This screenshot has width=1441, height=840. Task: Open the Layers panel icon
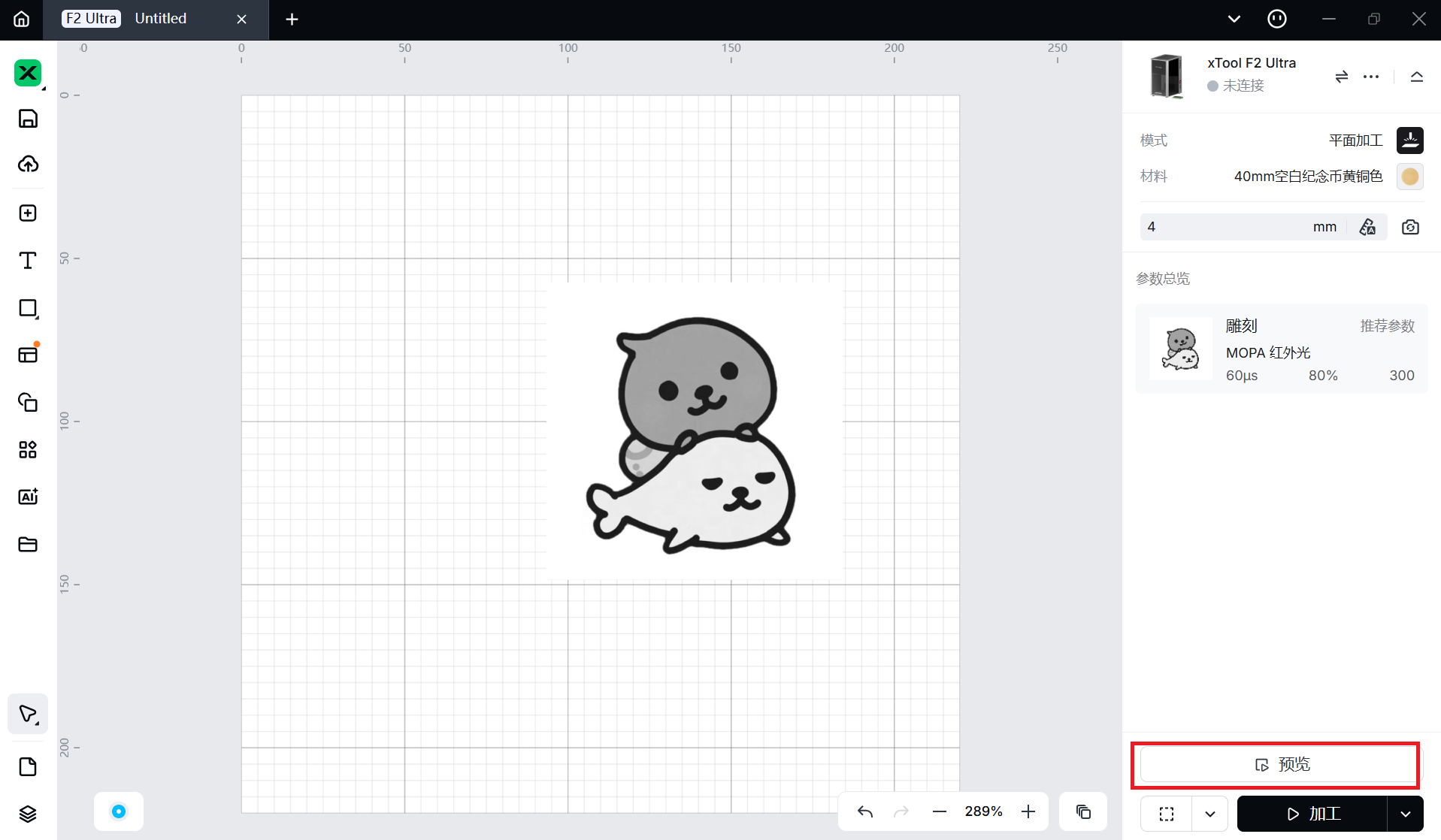[28, 814]
